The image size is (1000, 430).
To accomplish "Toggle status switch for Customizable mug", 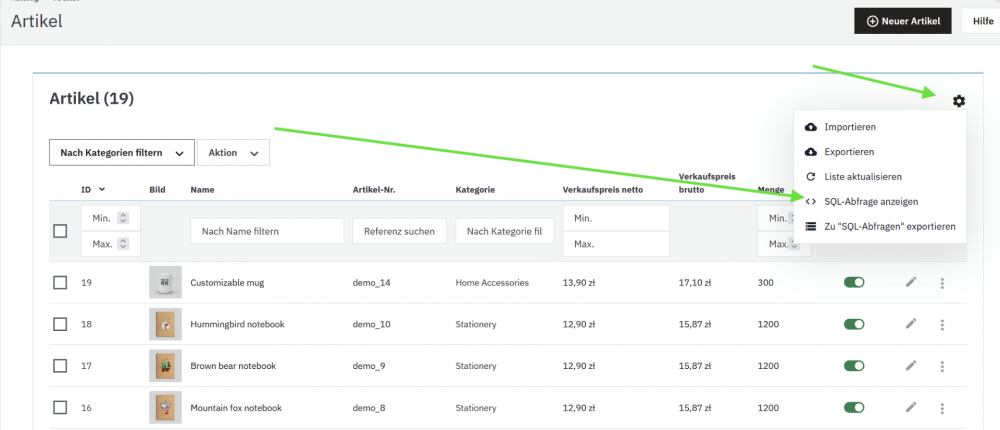I will [x=854, y=283].
